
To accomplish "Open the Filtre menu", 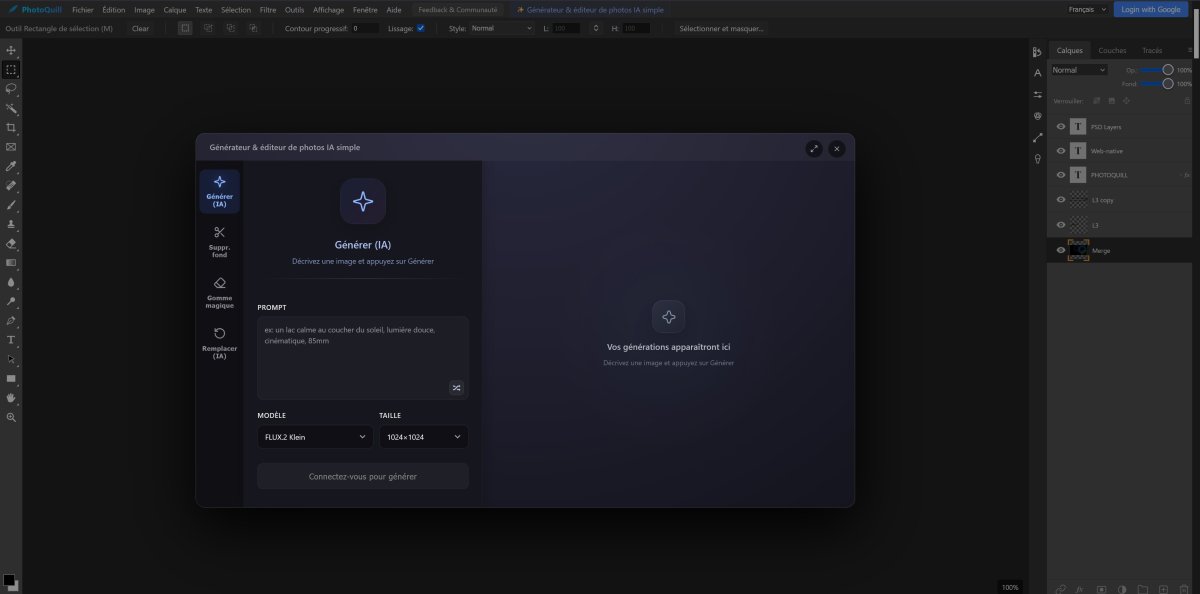I will pos(267,9).
